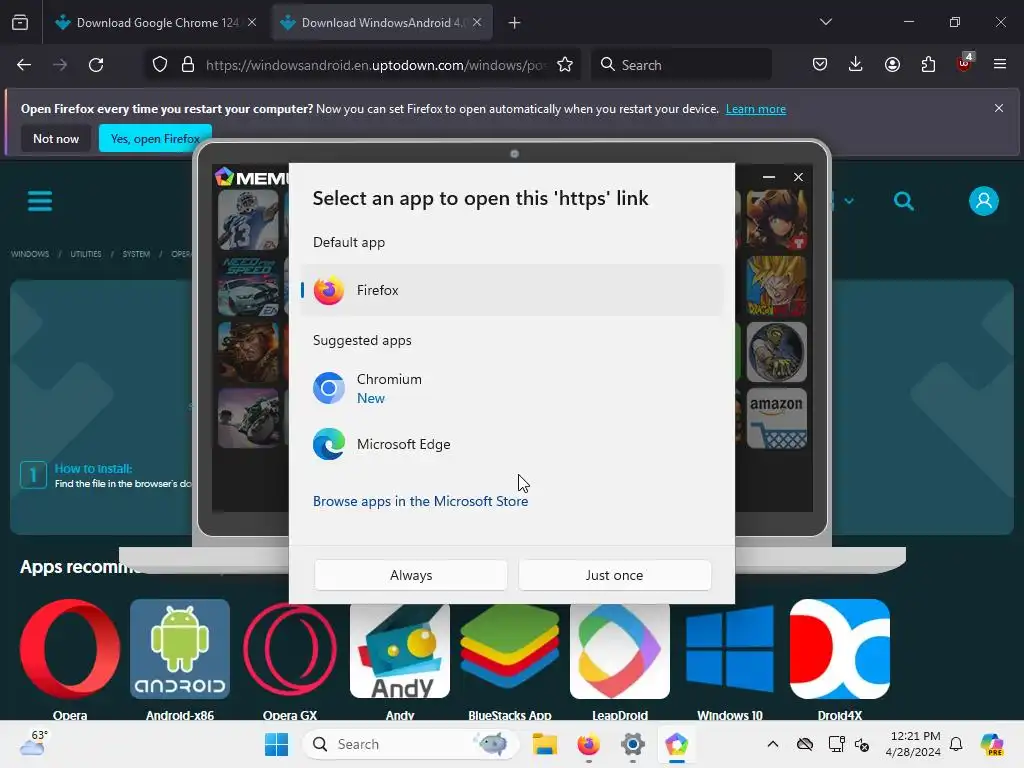Open the Learn more link
This screenshot has width=1024, height=768.
tap(756, 109)
